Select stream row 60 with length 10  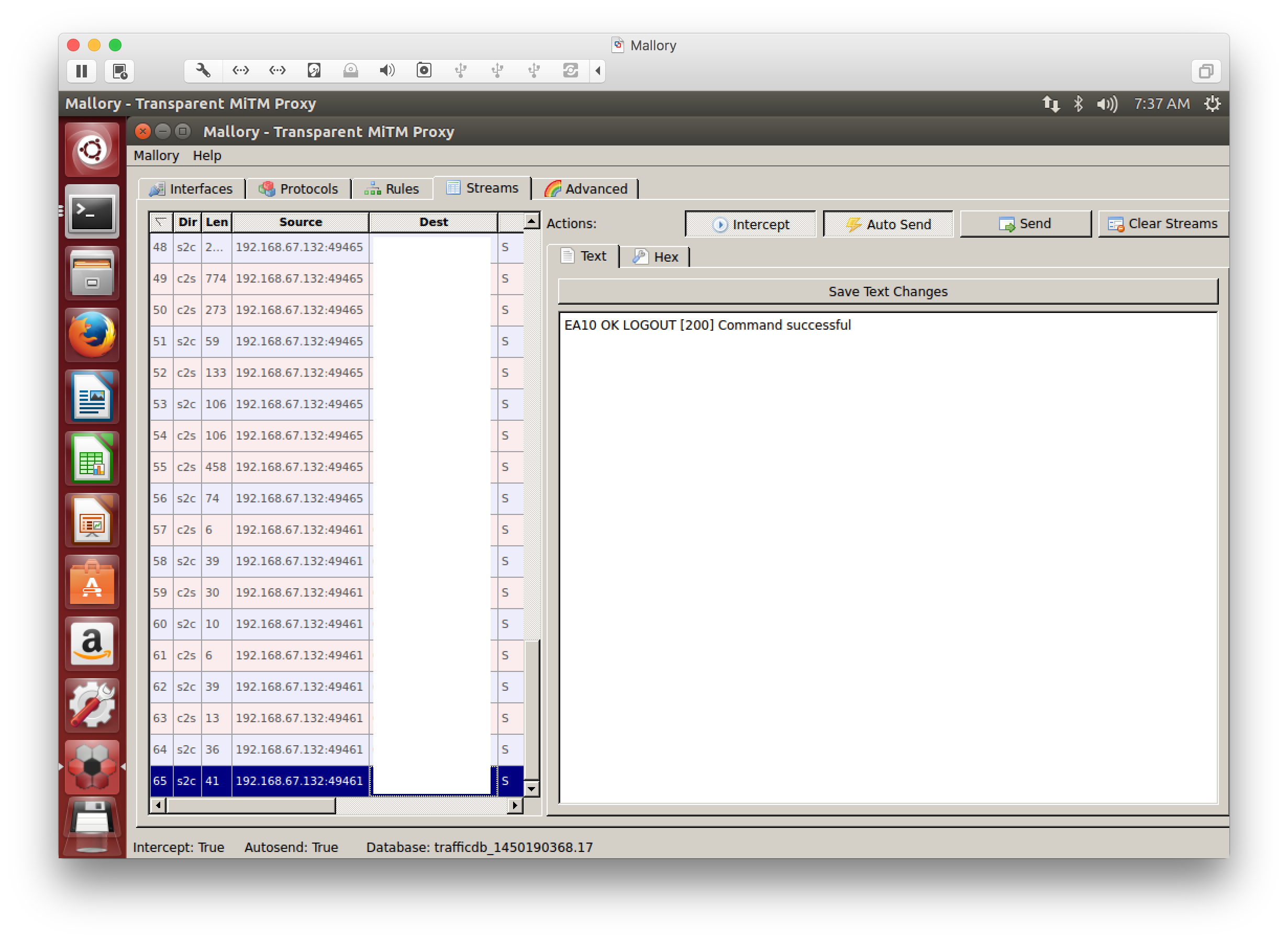337,624
